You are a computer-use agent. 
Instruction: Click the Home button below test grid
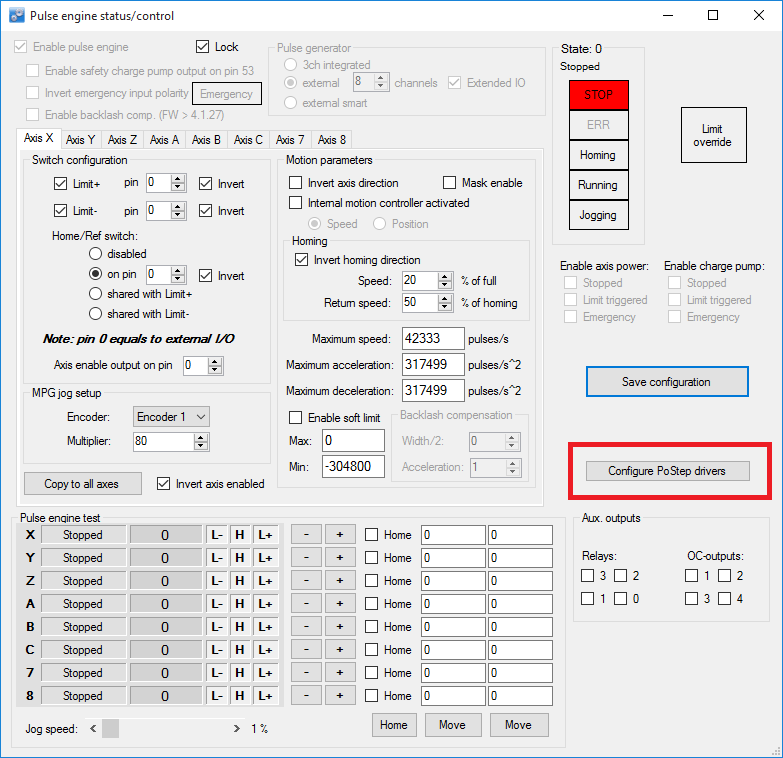point(393,725)
